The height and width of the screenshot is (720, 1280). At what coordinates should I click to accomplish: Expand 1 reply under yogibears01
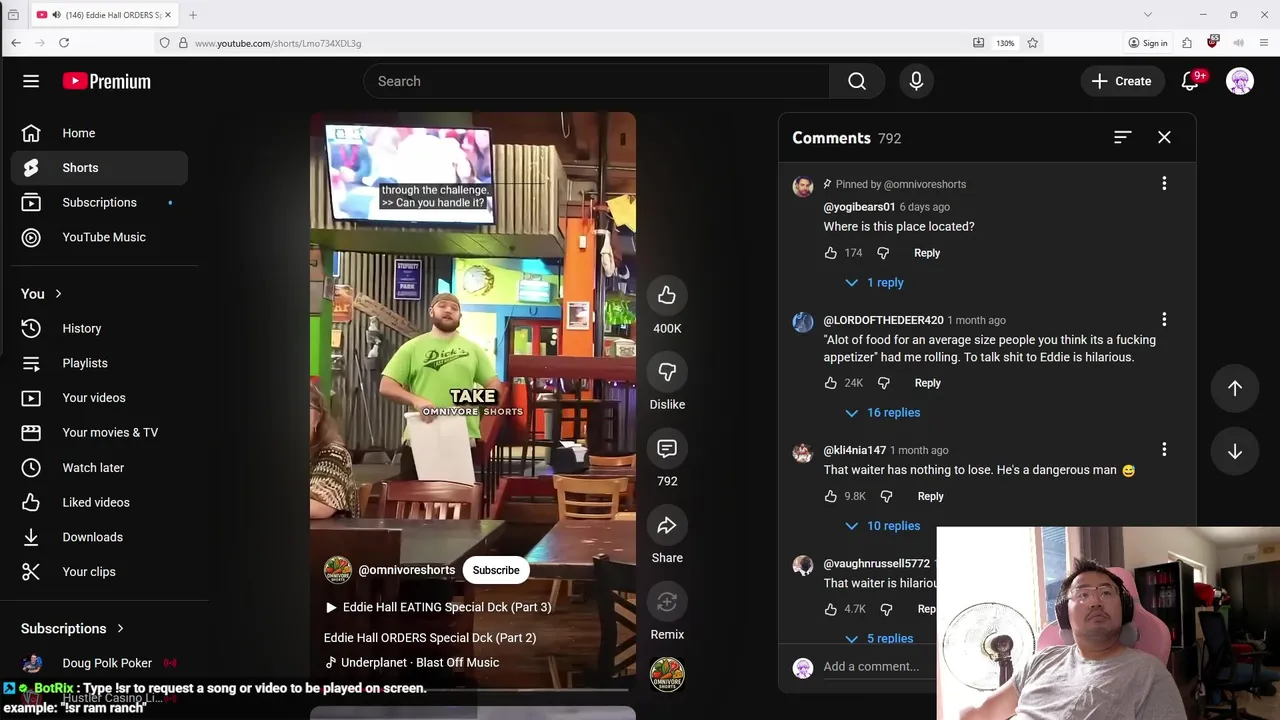pos(874,283)
